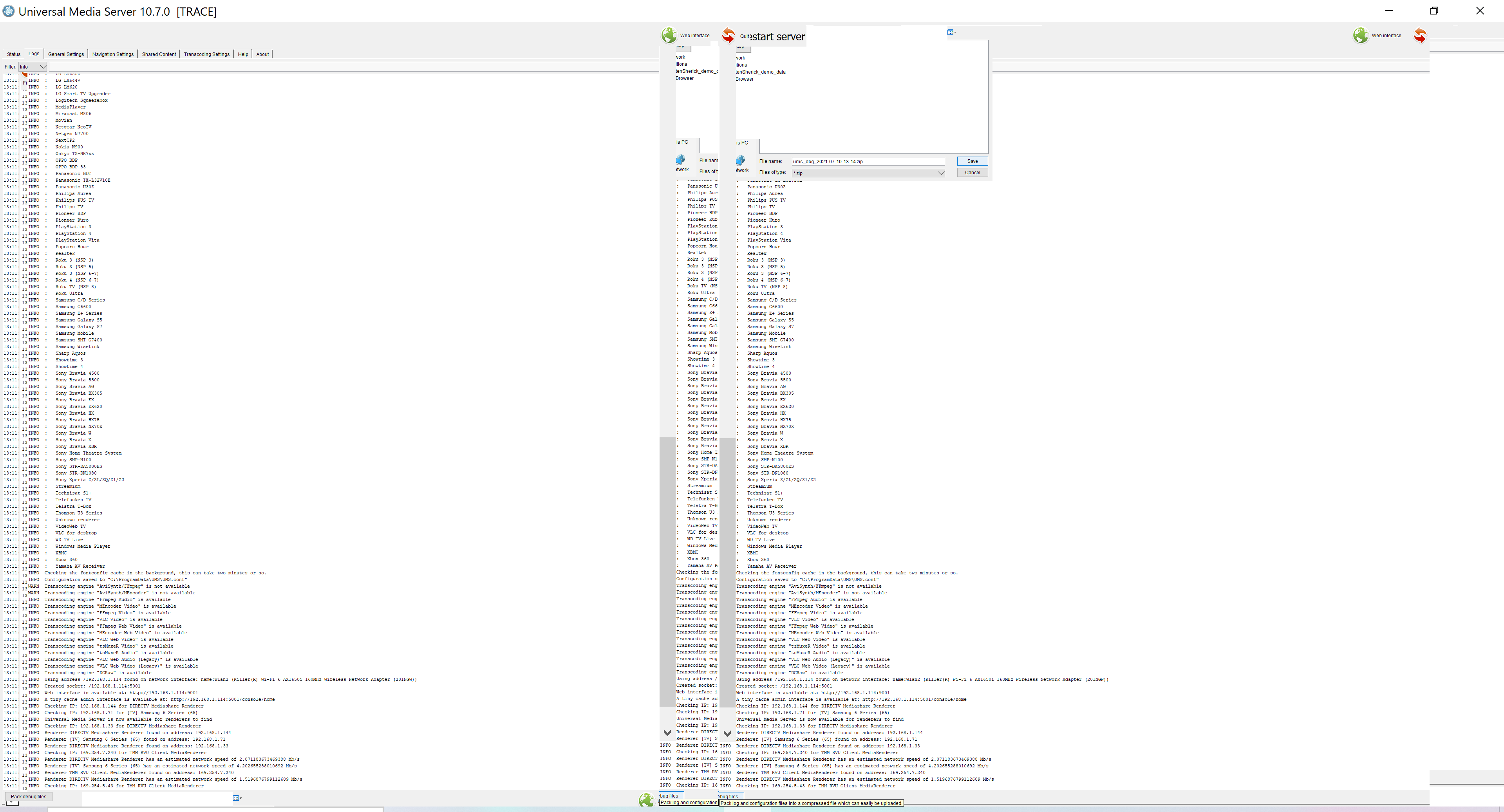Open the Transcoding Settings tab

[207, 54]
